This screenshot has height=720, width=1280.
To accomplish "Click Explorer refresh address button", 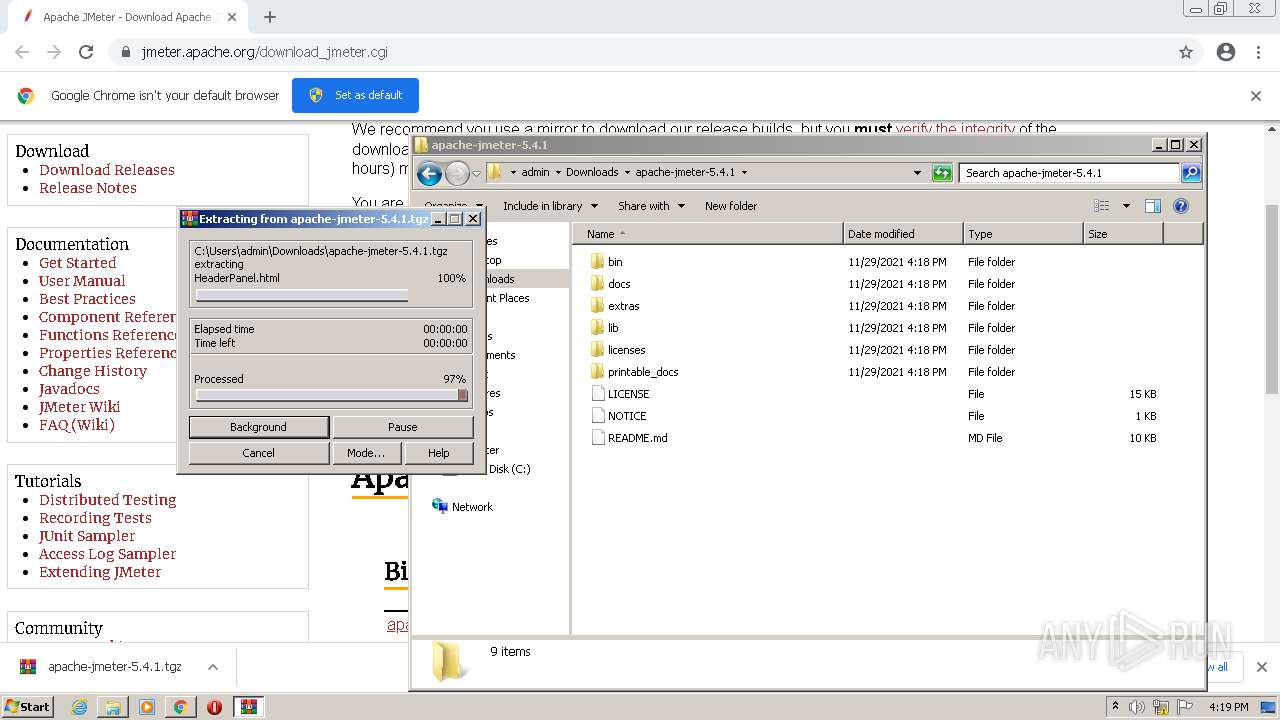I will pos(941,172).
